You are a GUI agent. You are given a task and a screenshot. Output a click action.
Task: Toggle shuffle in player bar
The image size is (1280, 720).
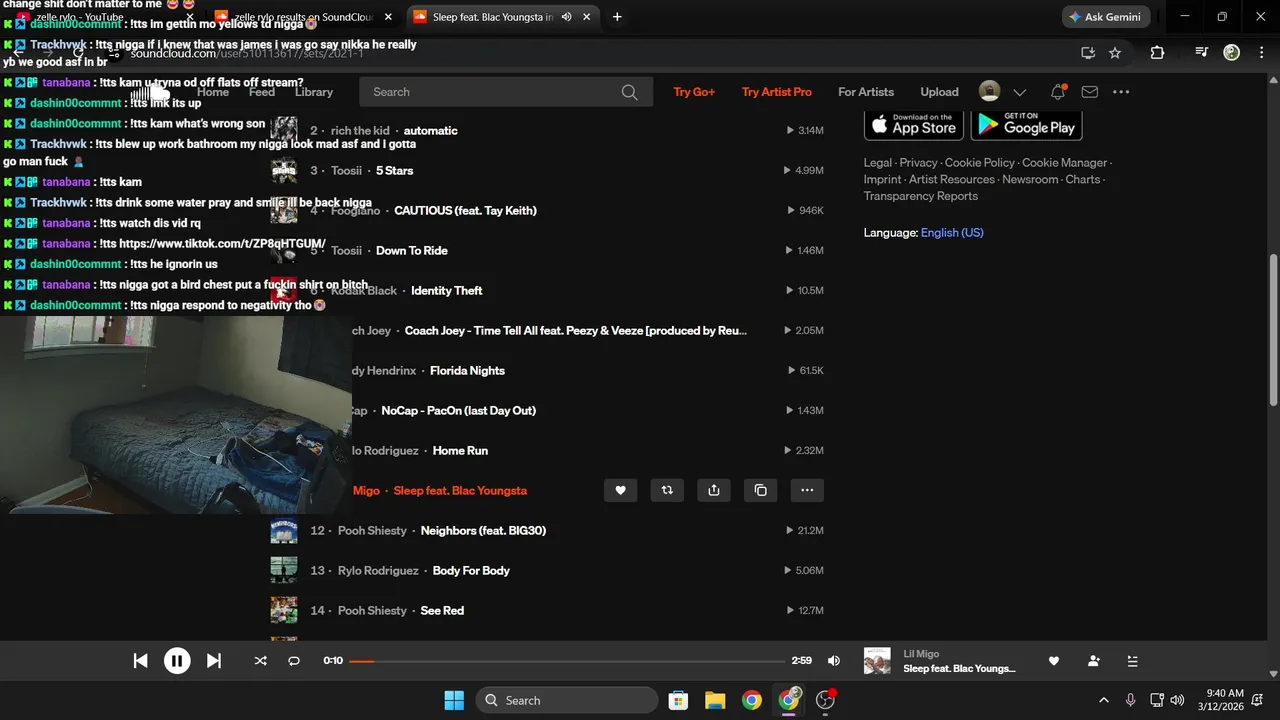pyautogui.click(x=260, y=660)
